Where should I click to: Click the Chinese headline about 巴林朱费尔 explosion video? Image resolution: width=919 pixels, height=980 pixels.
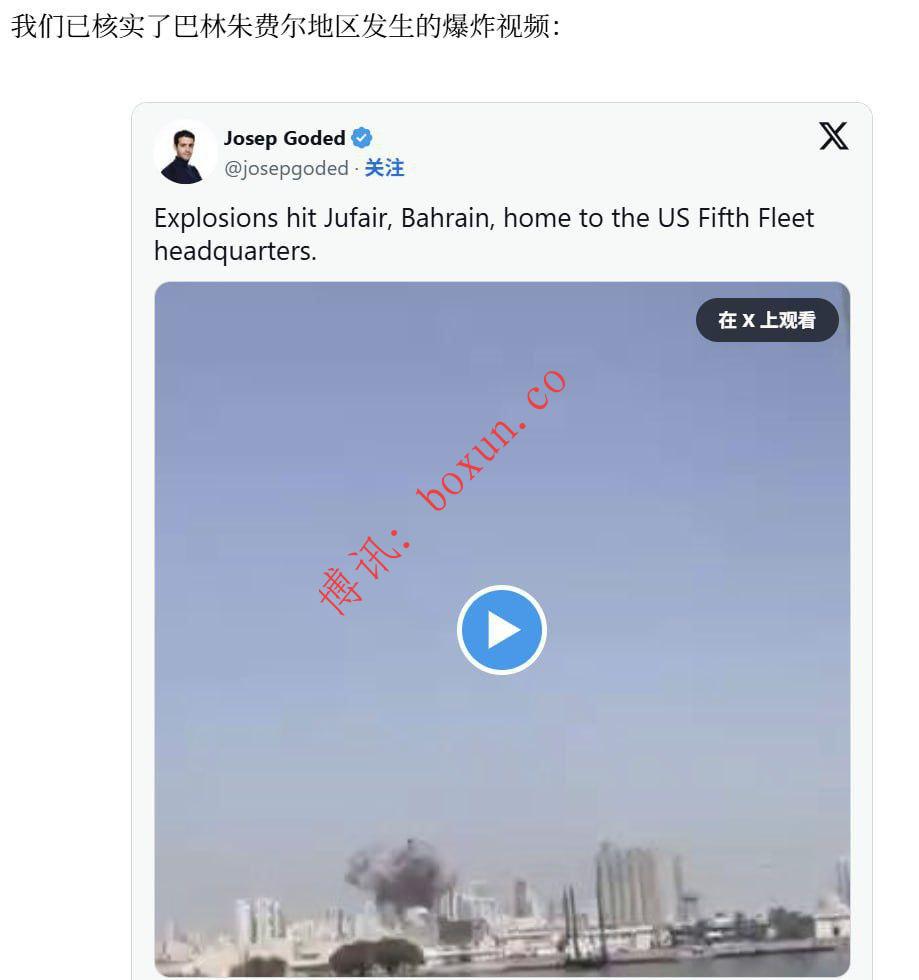click(285, 27)
